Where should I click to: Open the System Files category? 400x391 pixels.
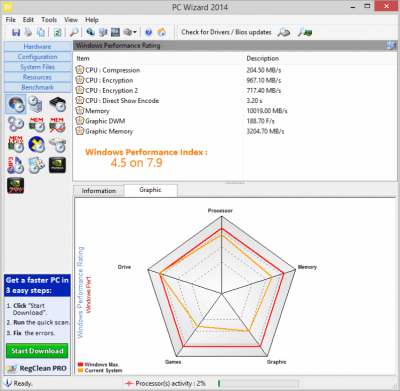(x=37, y=67)
